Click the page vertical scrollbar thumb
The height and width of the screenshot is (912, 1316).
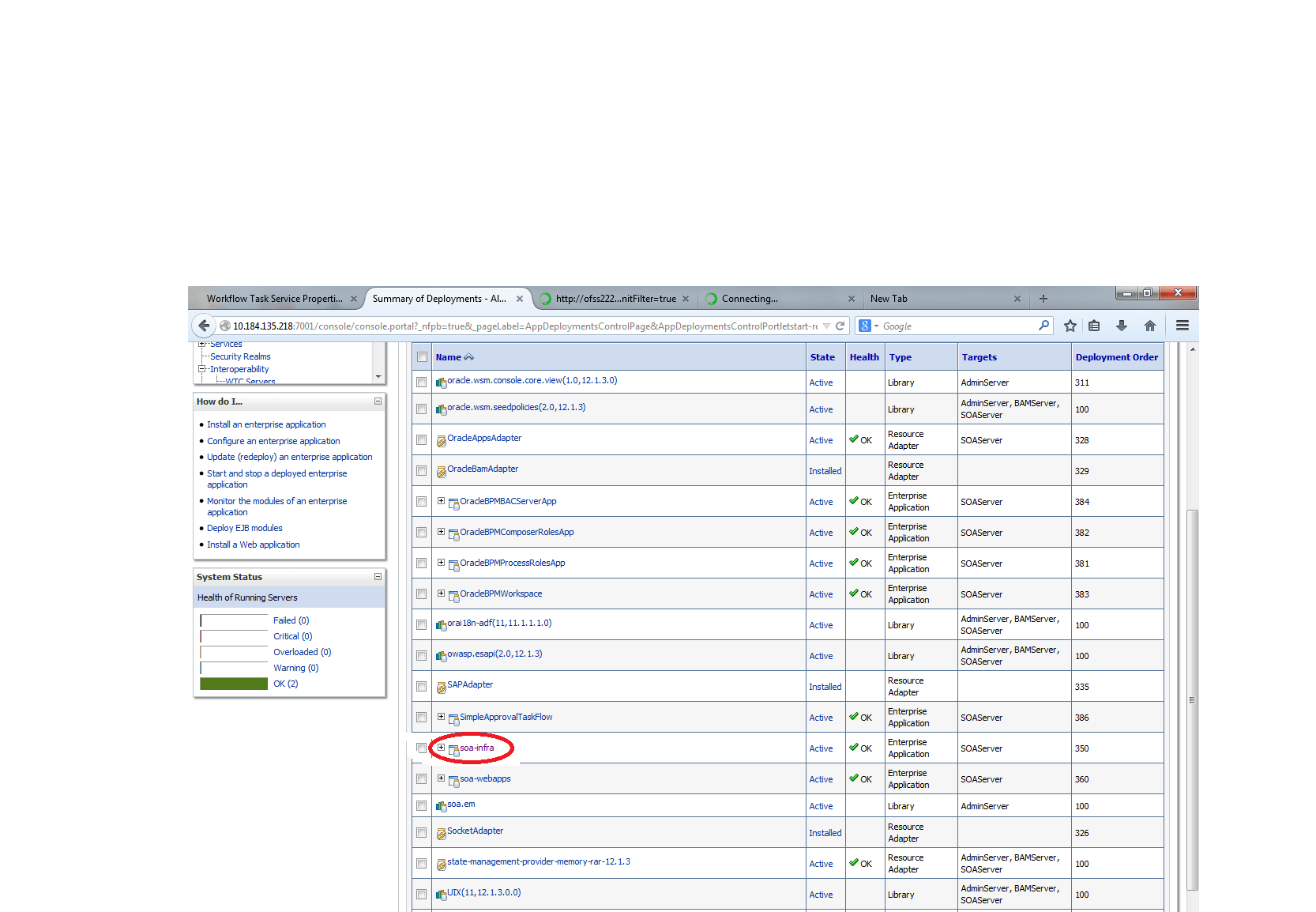(x=1193, y=700)
